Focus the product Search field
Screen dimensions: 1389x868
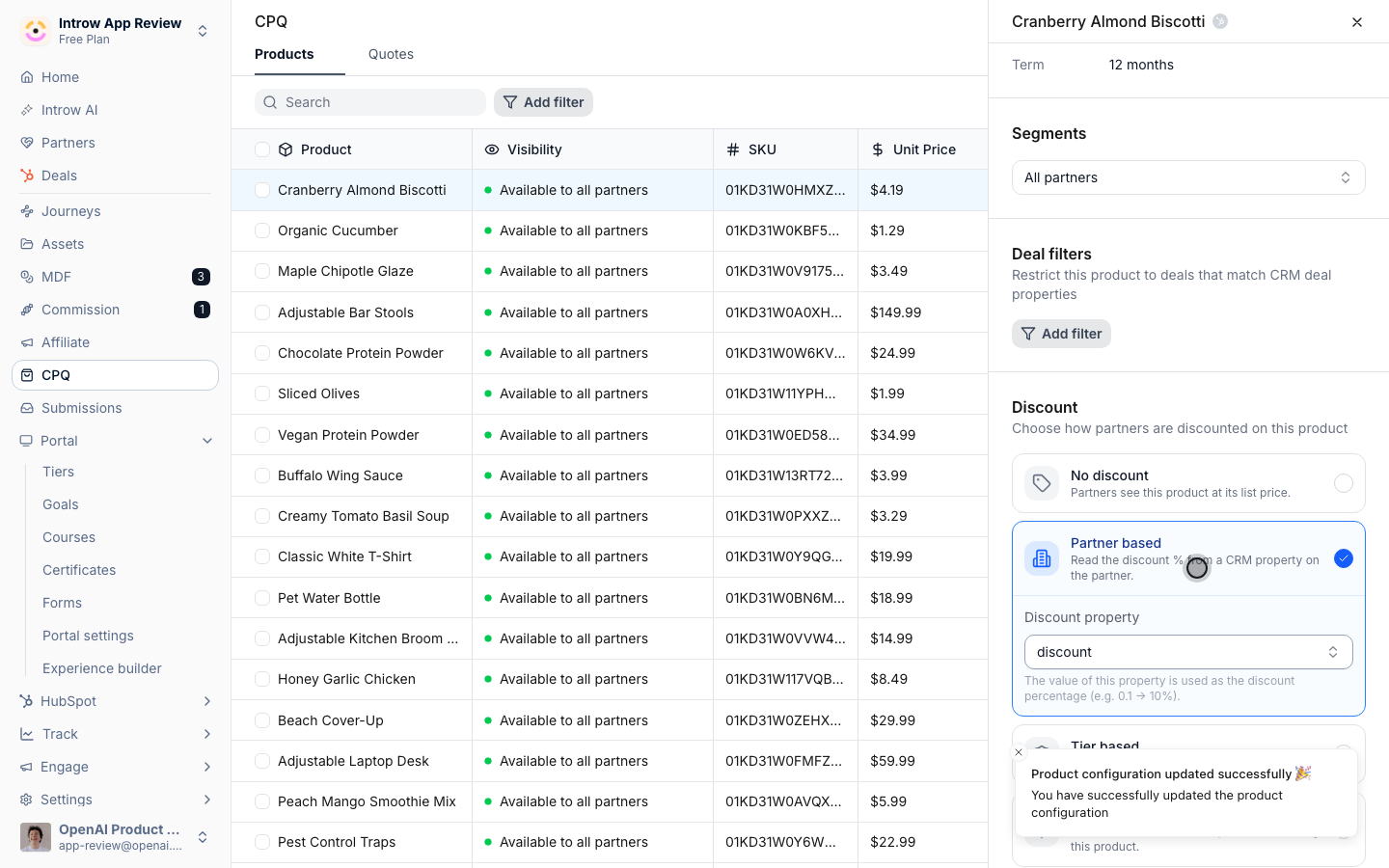pyautogui.click(x=370, y=102)
